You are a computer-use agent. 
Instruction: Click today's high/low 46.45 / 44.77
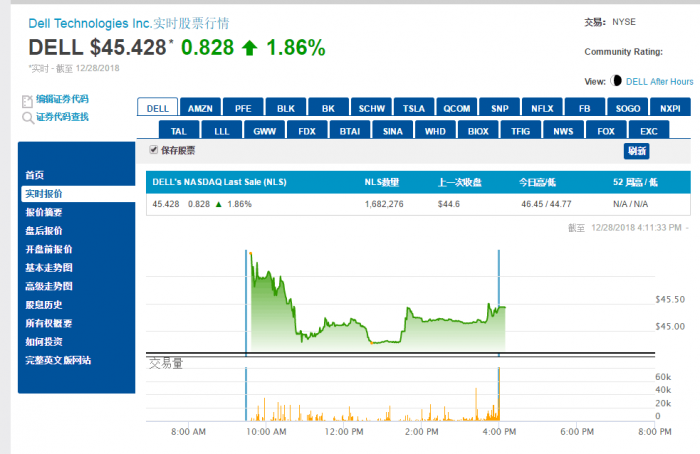[x=546, y=204]
